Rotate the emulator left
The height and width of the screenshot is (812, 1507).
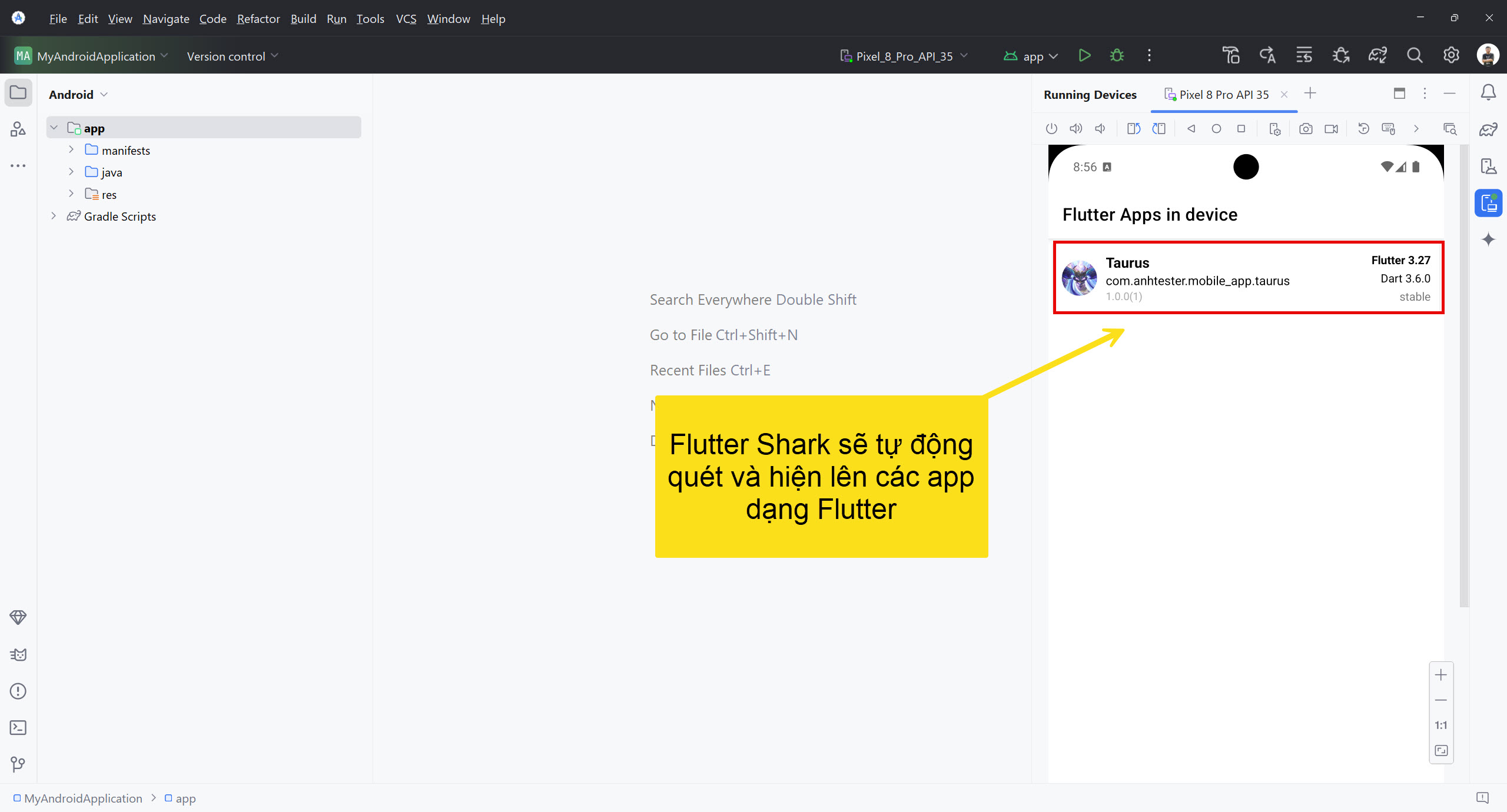(1134, 129)
